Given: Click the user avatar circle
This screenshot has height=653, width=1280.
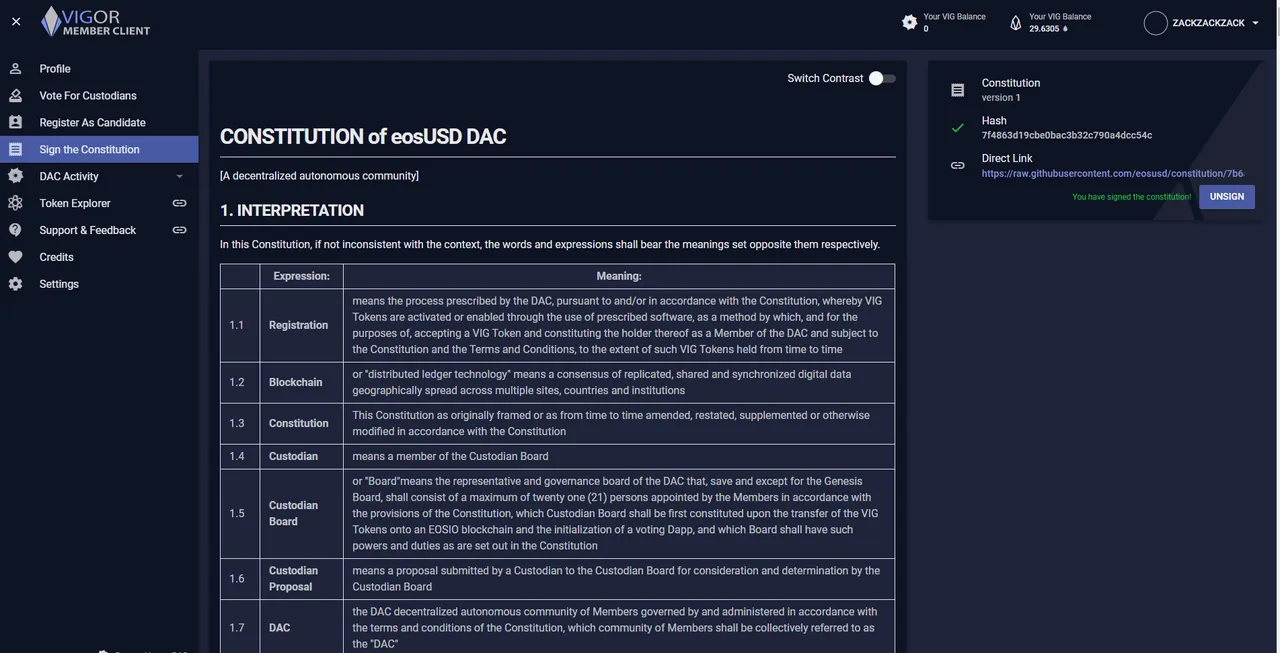Looking at the screenshot, I should (x=1156, y=23).
